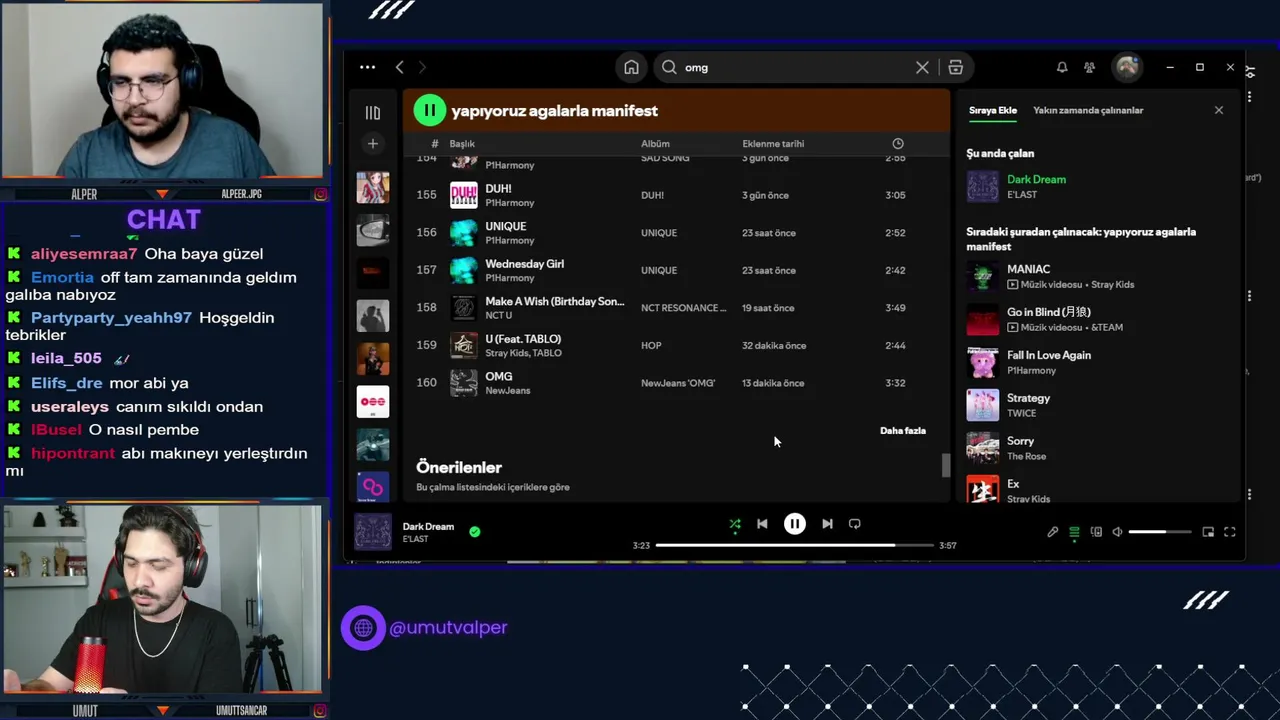
Task: Seek in the song progress bar
Action: click(794, 545)
